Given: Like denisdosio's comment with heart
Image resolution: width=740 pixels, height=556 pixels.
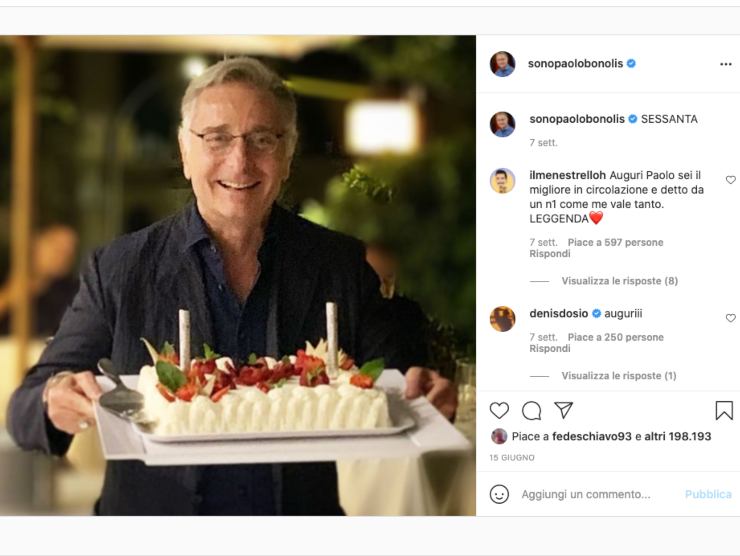Looking at the screenshot, I should click(730, 318).
